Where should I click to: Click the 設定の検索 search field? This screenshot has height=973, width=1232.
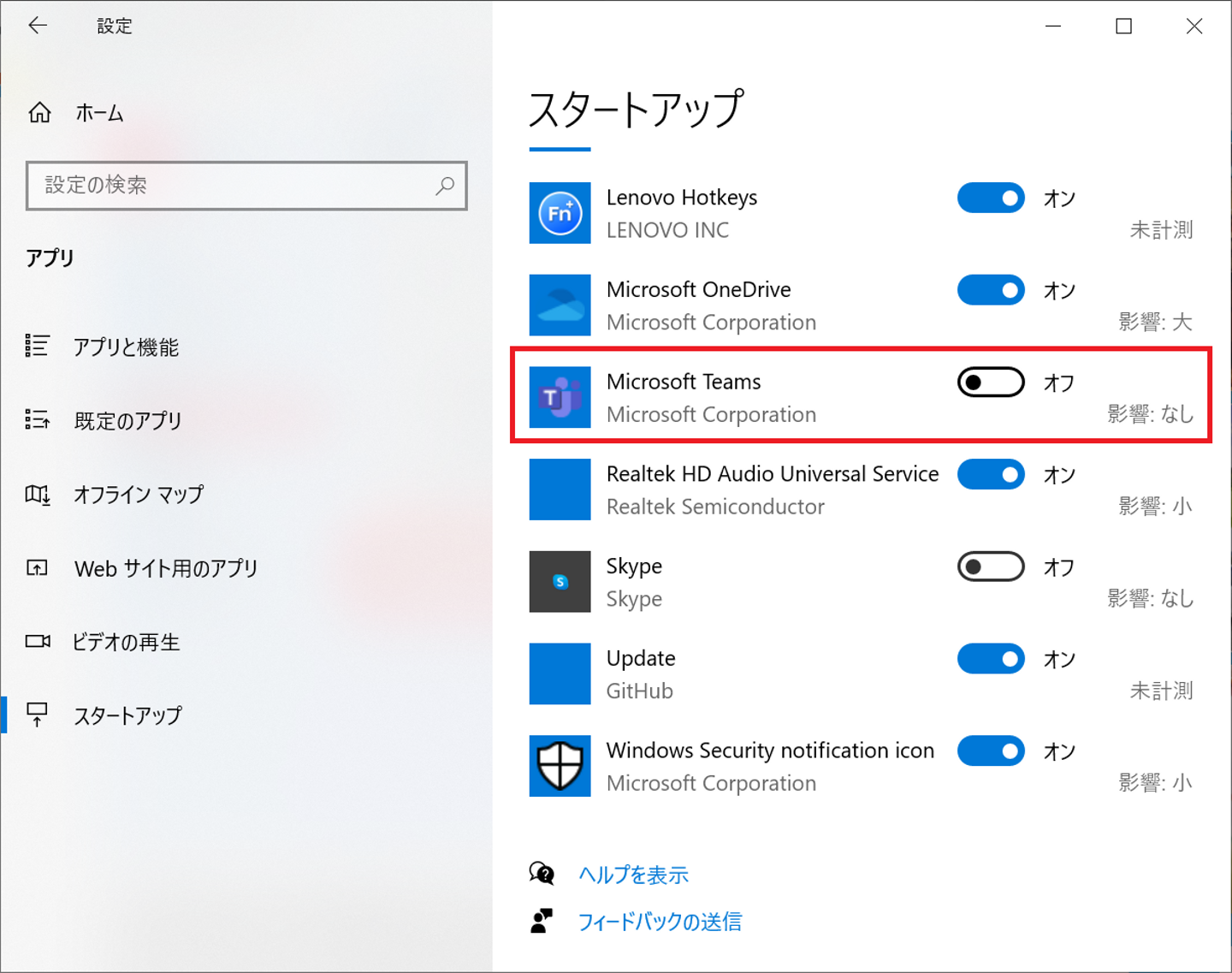(231, 186)
